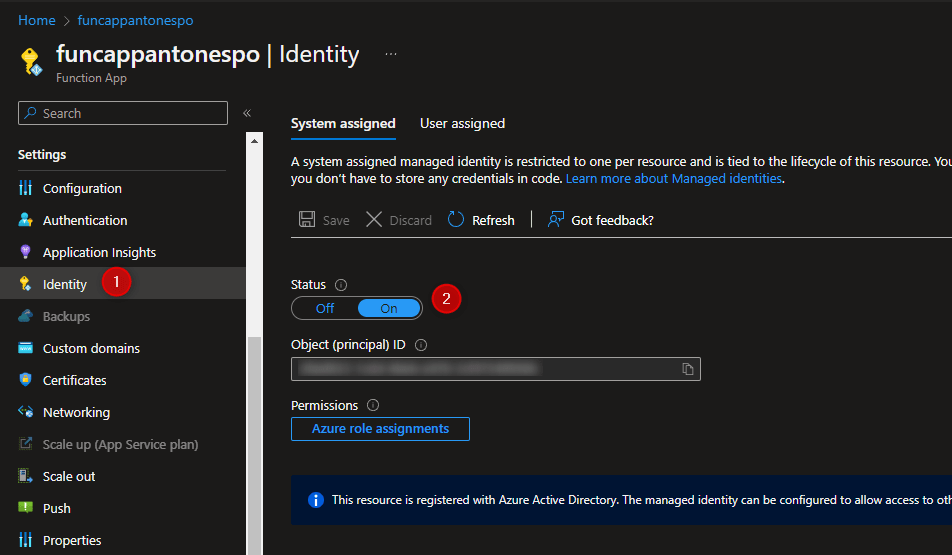Screen dimensions: 952x555
Task: Click the Azure role assignments button
Action: coord(380,429)
